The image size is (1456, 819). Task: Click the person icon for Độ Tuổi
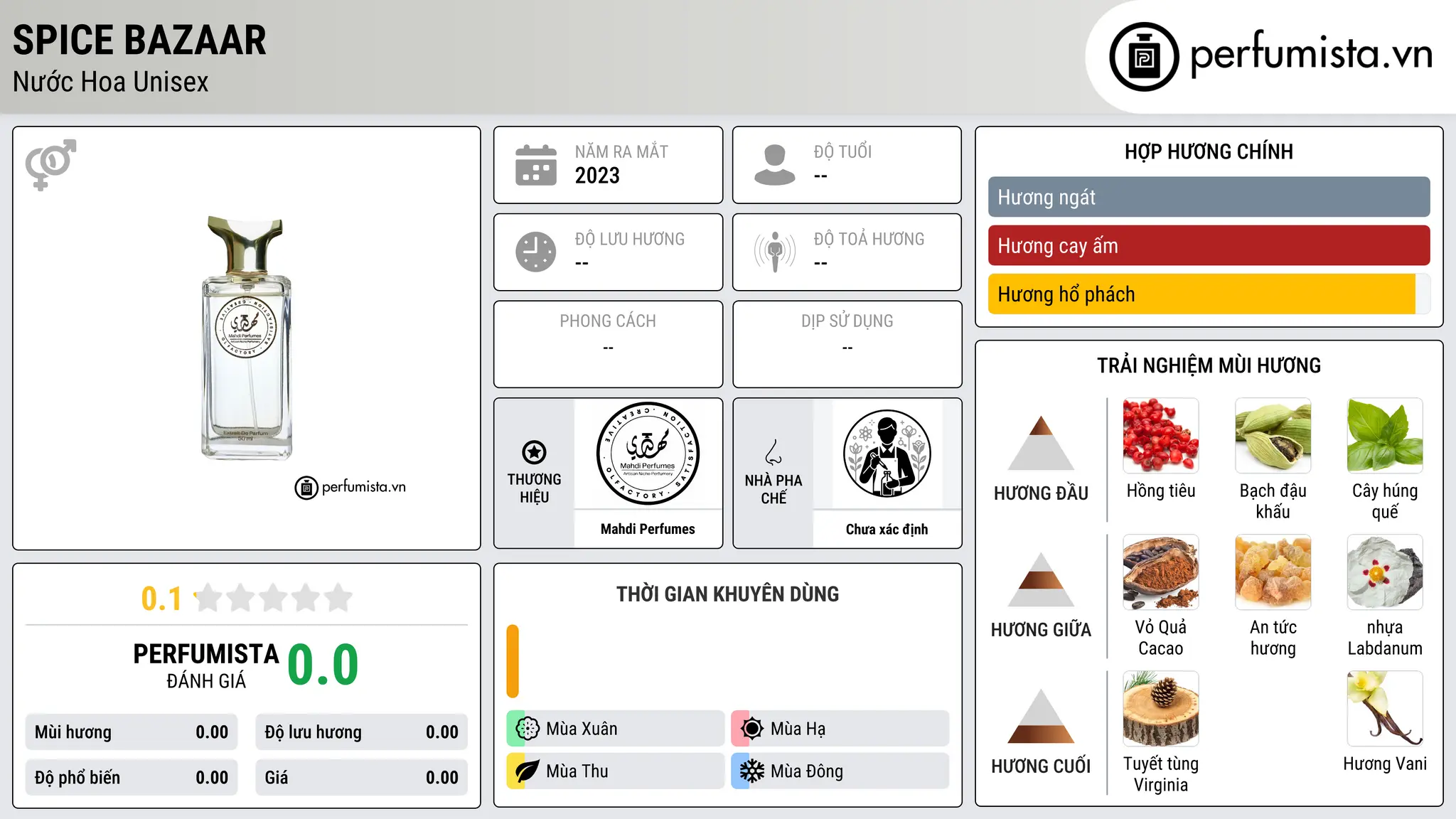click(775, 165)
